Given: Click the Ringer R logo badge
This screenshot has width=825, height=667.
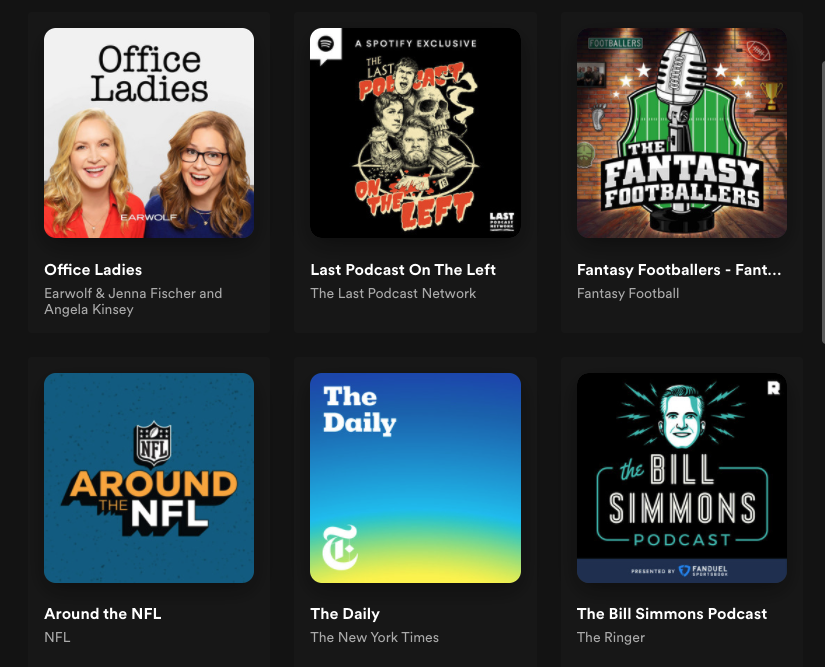Looking at the screenshot, I should [x=773, y=388].
